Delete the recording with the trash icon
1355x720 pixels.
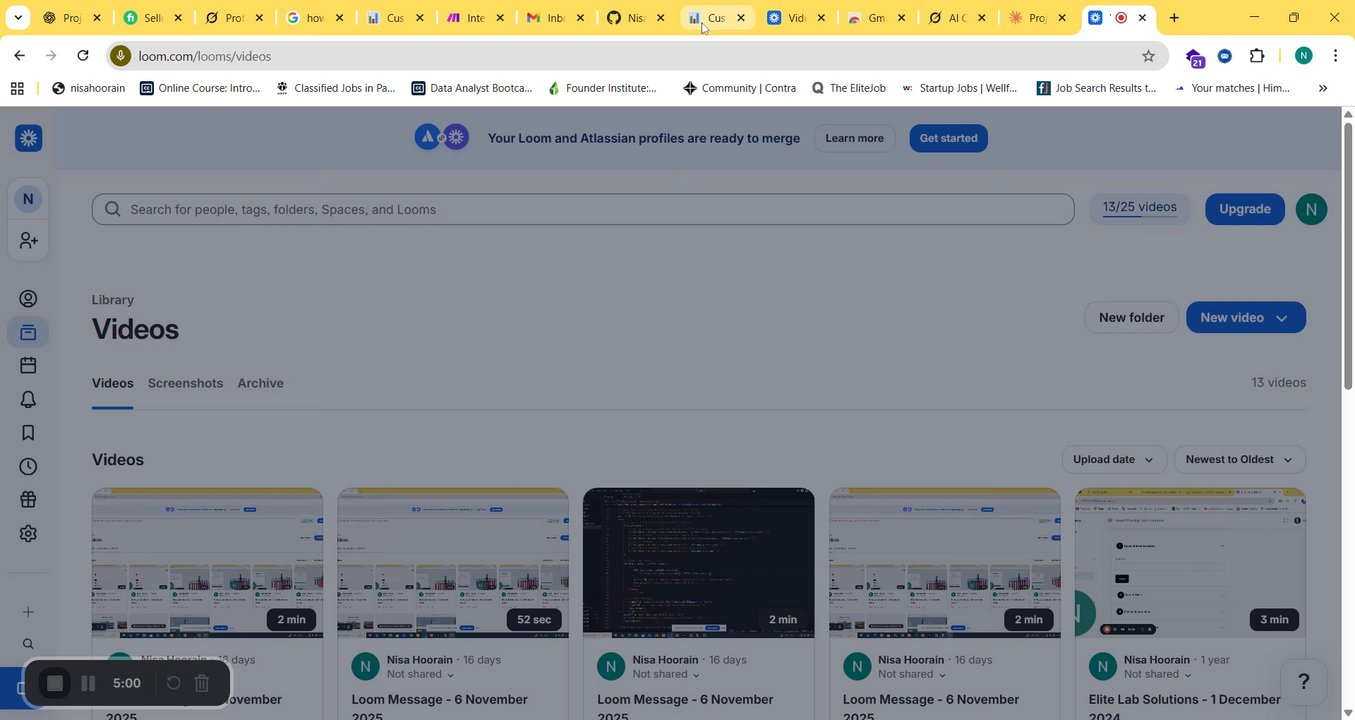coord(202,683)
